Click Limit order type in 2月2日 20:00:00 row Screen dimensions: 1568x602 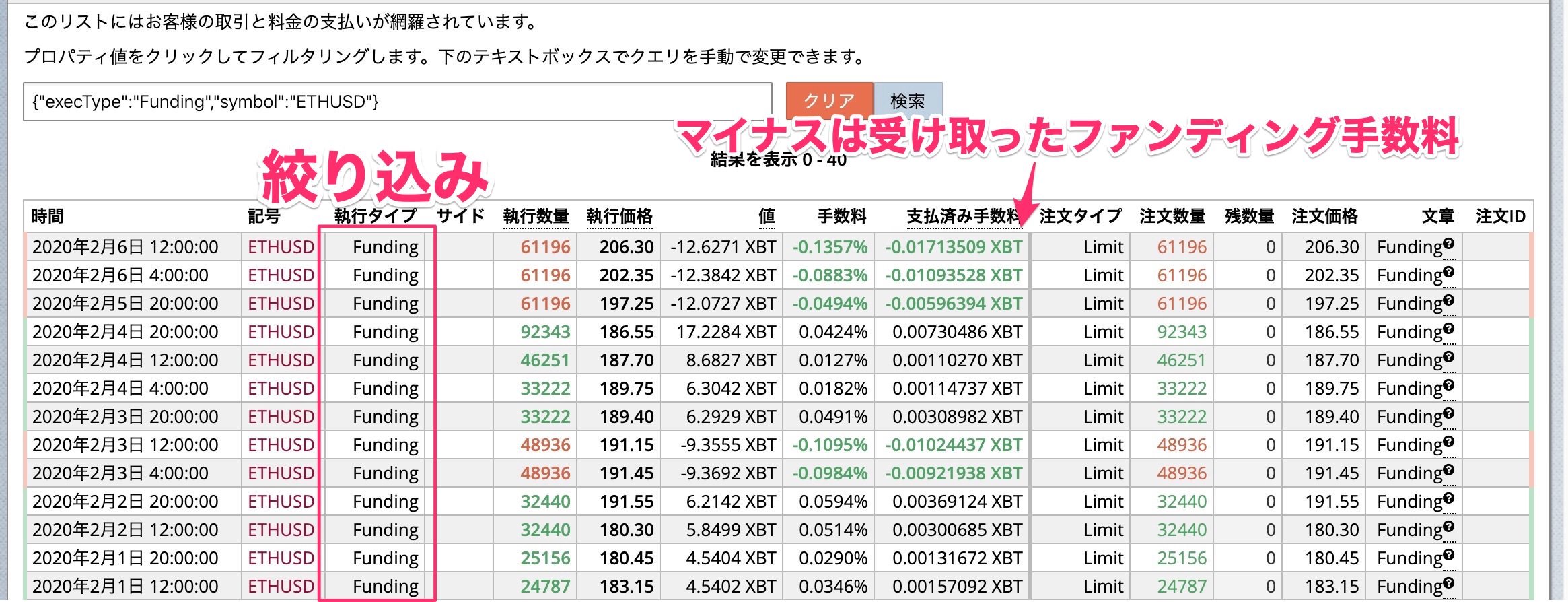click(x=1103, y=502)
